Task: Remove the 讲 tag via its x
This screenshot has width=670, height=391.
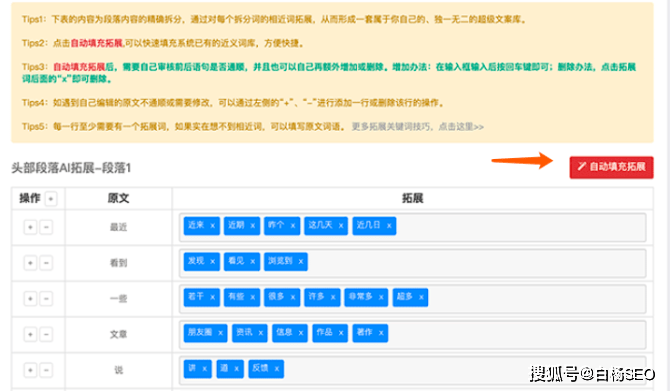Action: 204,369
